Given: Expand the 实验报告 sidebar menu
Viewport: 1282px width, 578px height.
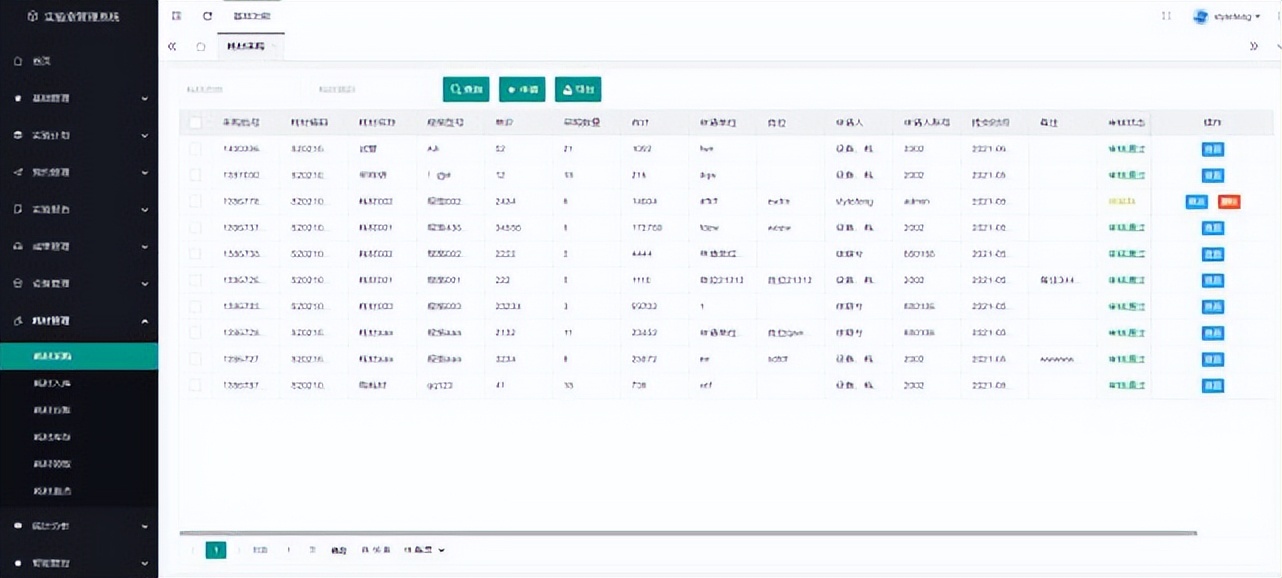Looking at the screenshot, I should pos(79,210).
